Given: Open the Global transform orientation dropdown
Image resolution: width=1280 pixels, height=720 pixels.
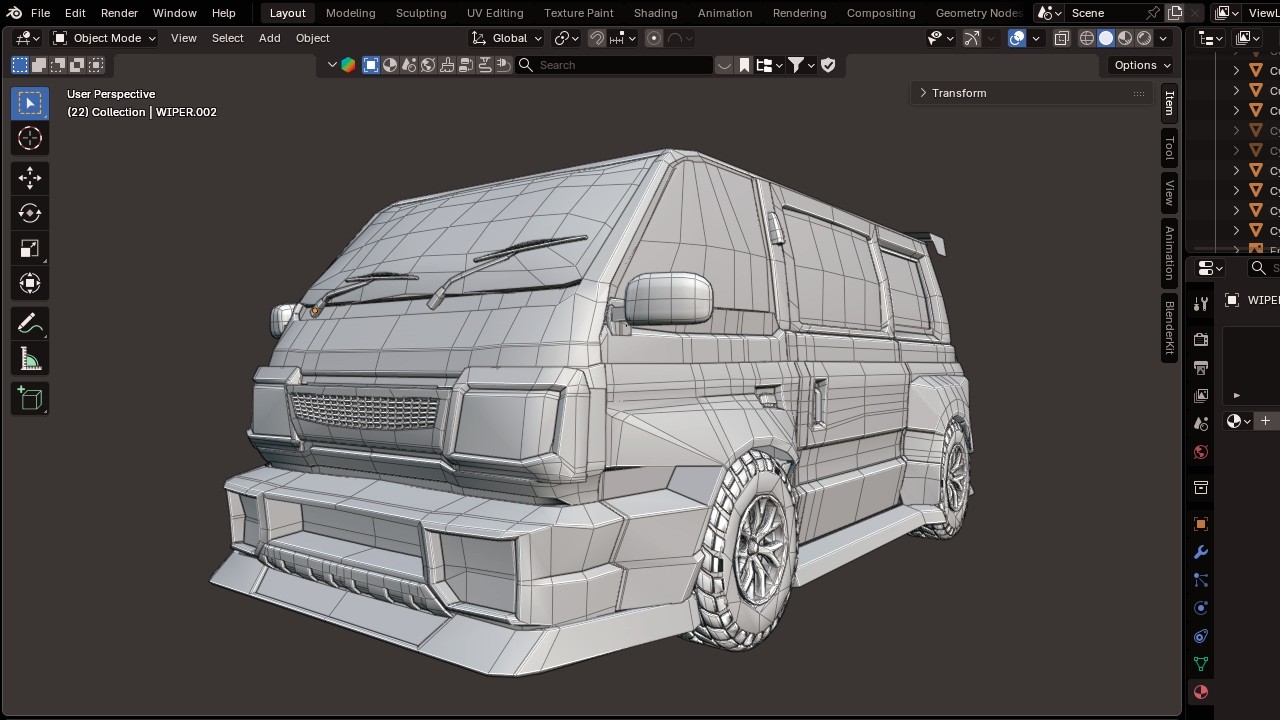Looking at the screenshot, I should (x=507, y=38).
